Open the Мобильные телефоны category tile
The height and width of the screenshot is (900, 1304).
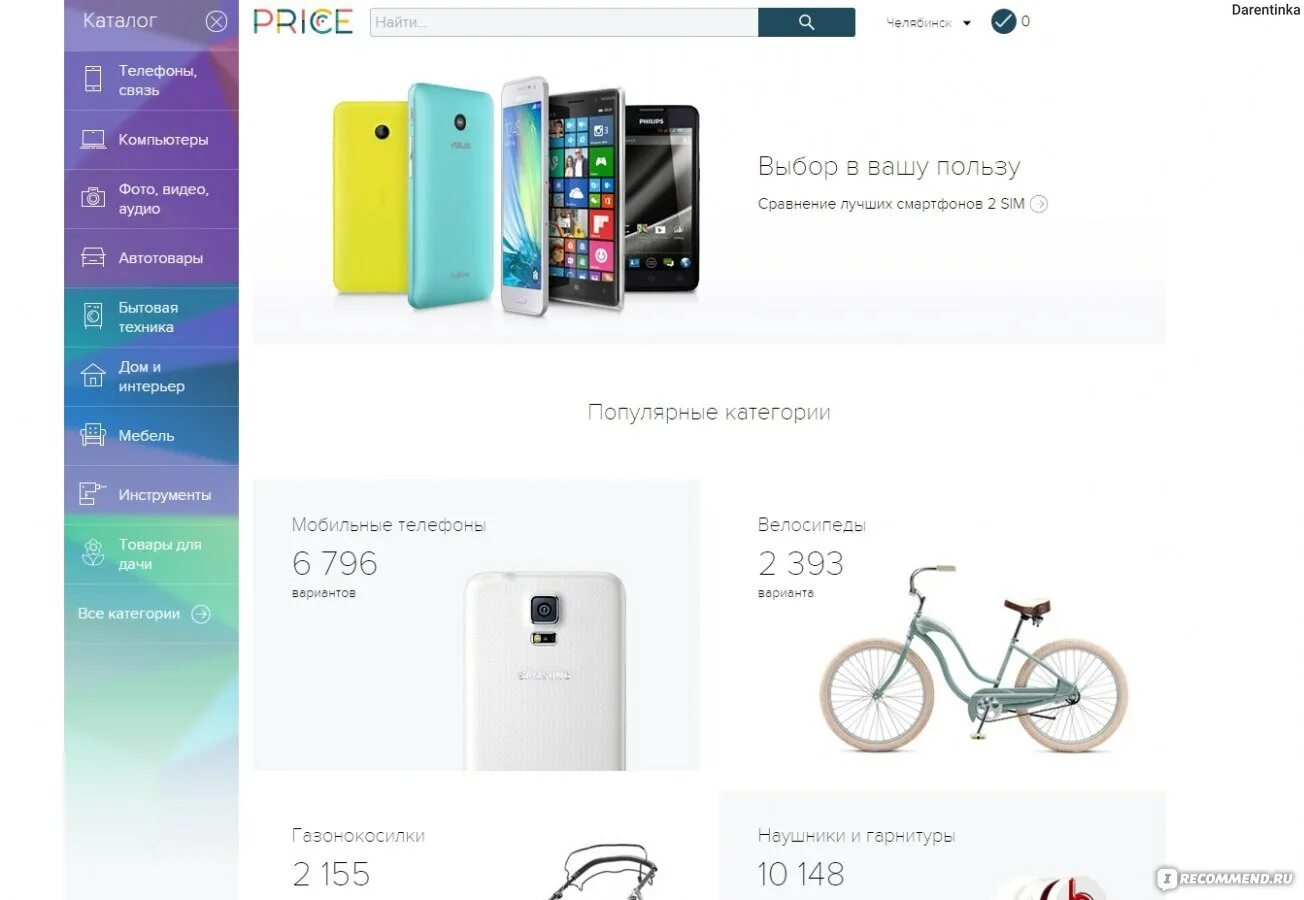[x=476, y=625]
